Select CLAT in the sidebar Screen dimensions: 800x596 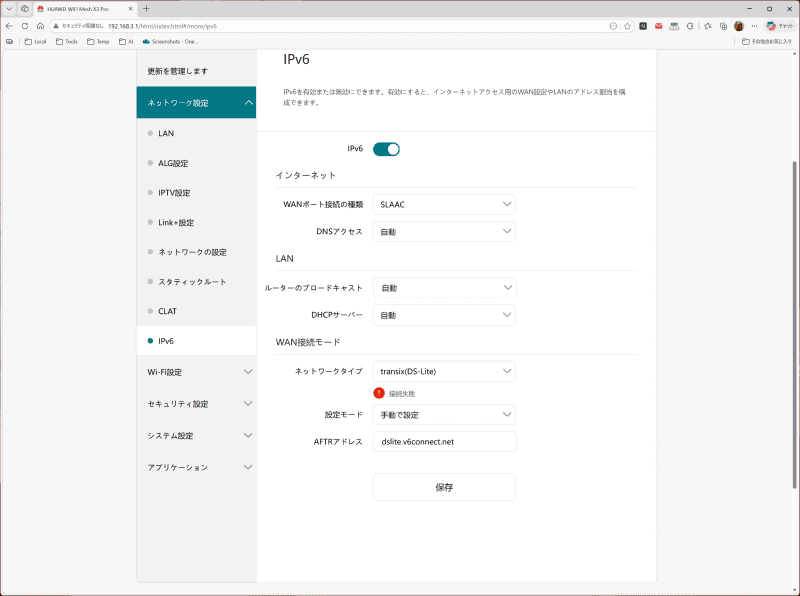[196, 311]
